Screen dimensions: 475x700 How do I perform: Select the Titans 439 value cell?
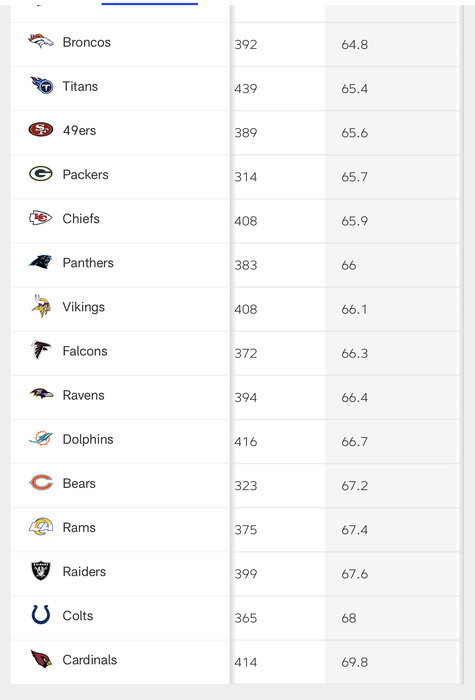278,88
